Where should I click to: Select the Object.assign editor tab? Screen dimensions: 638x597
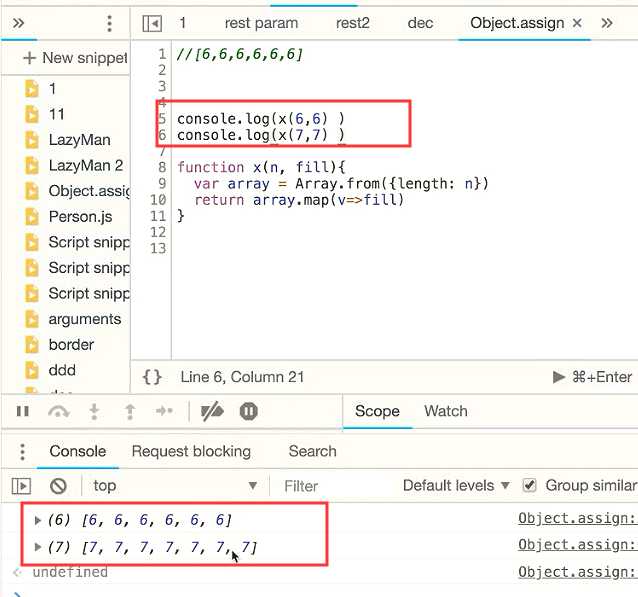517,23
